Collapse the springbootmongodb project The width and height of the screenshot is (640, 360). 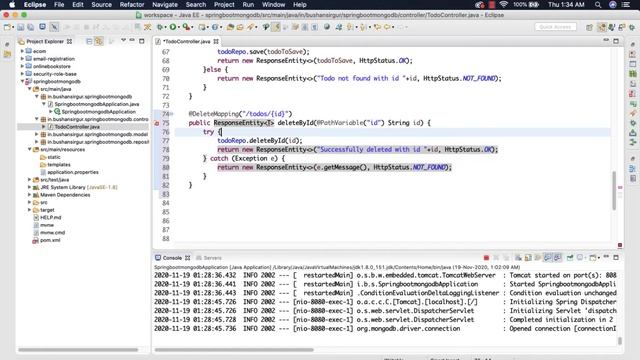(22, 81)
